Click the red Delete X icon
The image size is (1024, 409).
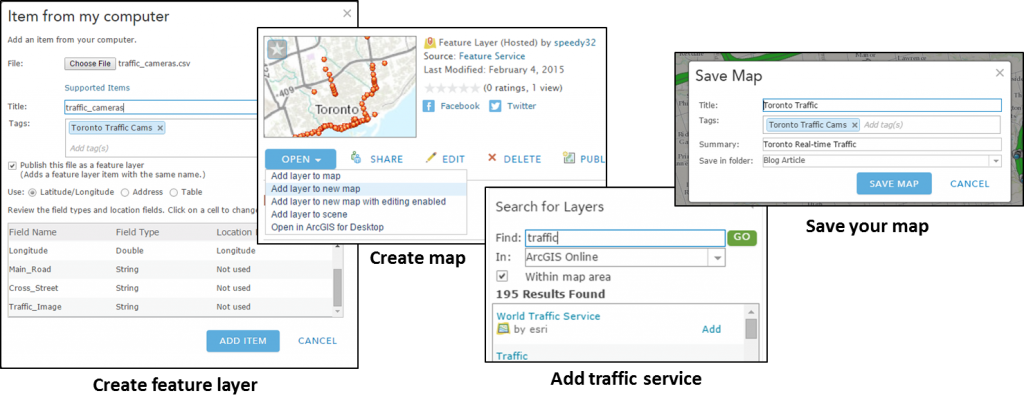(x=492, y=158)
